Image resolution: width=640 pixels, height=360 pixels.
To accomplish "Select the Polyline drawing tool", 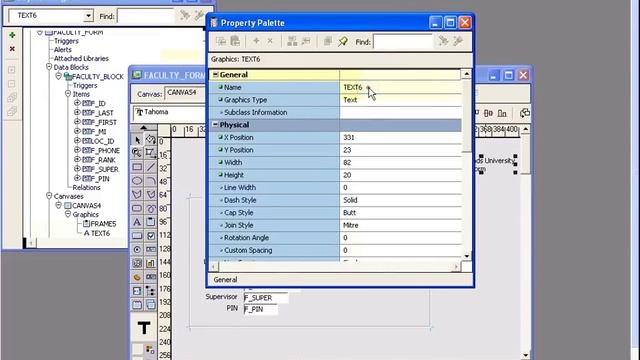I will point(151,194).
